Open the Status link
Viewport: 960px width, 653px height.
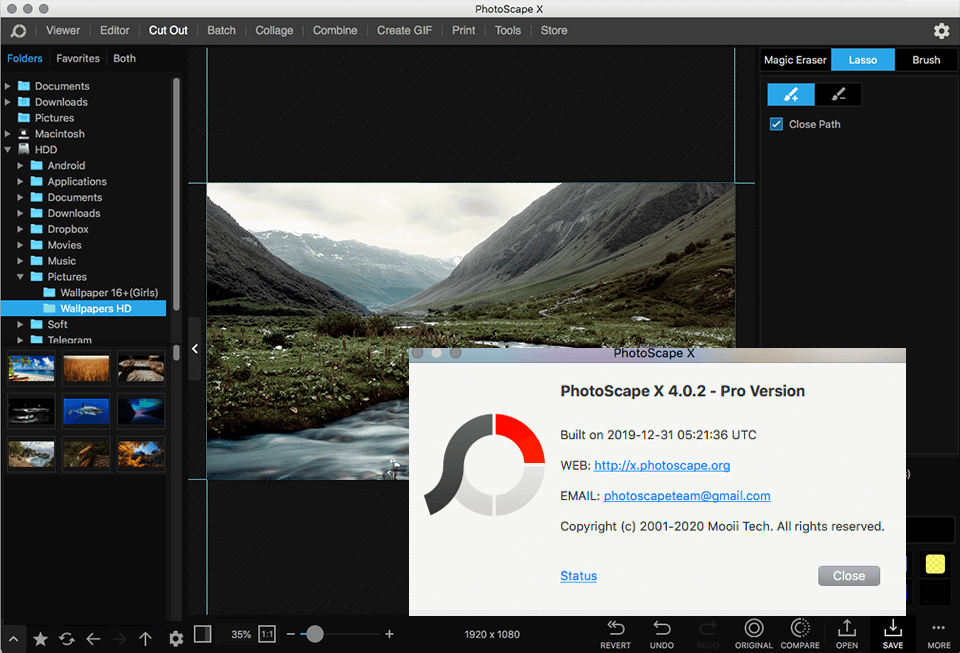(x=579, y=576)
